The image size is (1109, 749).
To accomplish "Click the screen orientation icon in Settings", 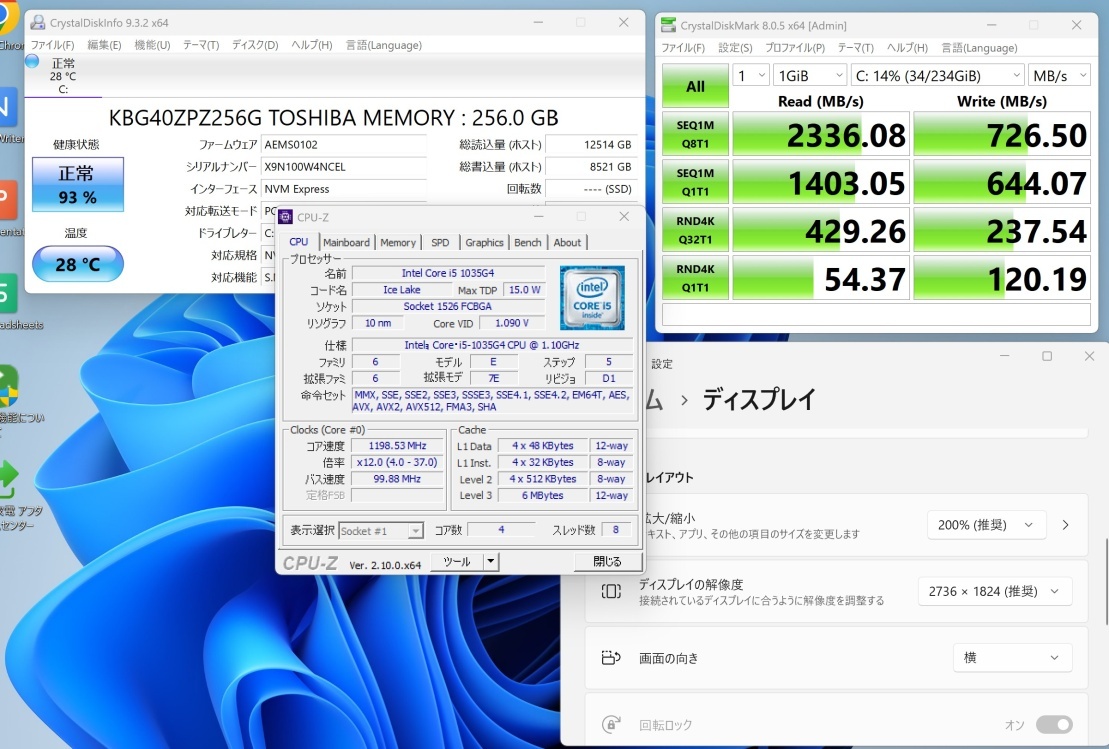I will click(611, 658).
